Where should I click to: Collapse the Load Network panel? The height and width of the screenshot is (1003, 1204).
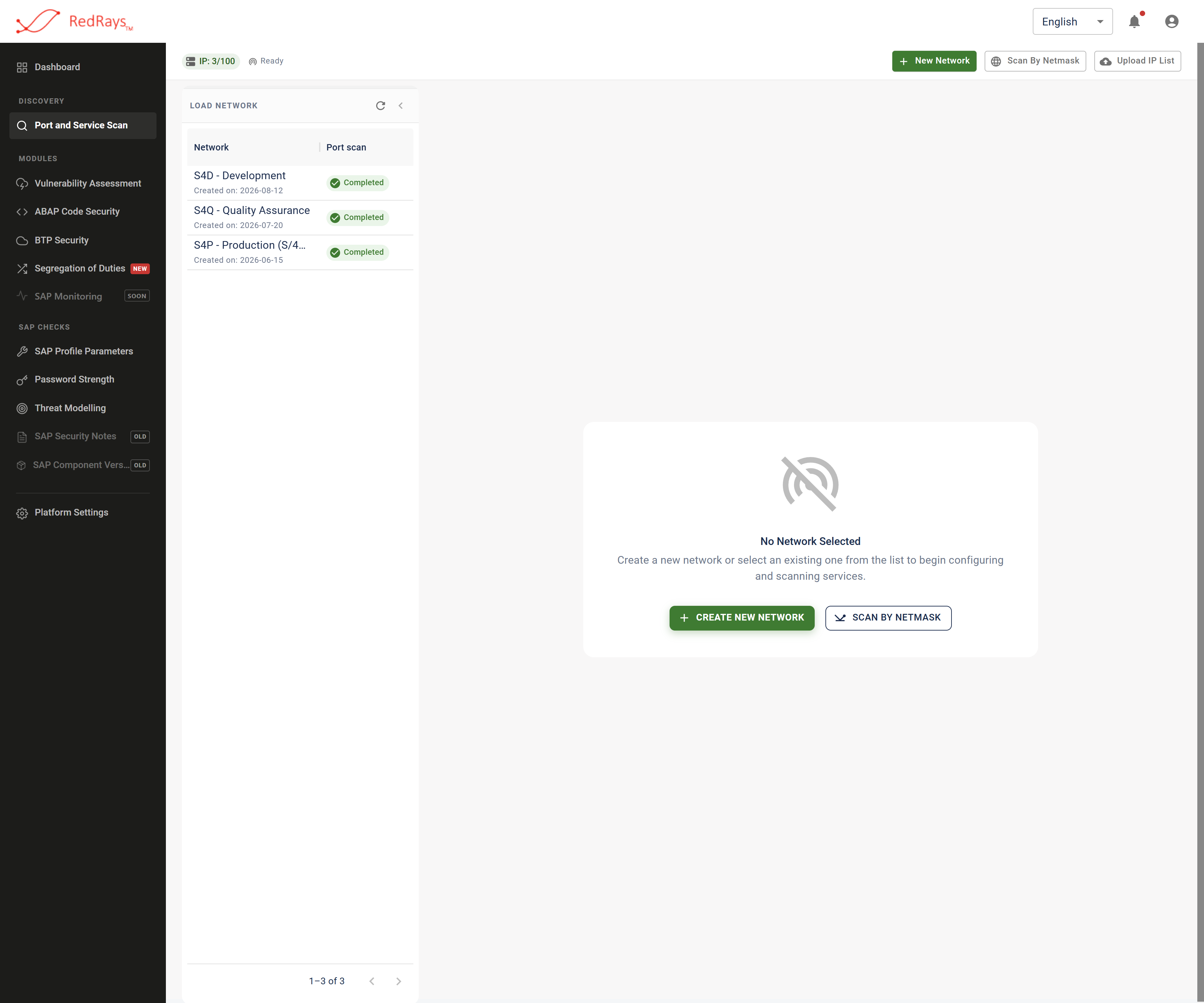401,105
